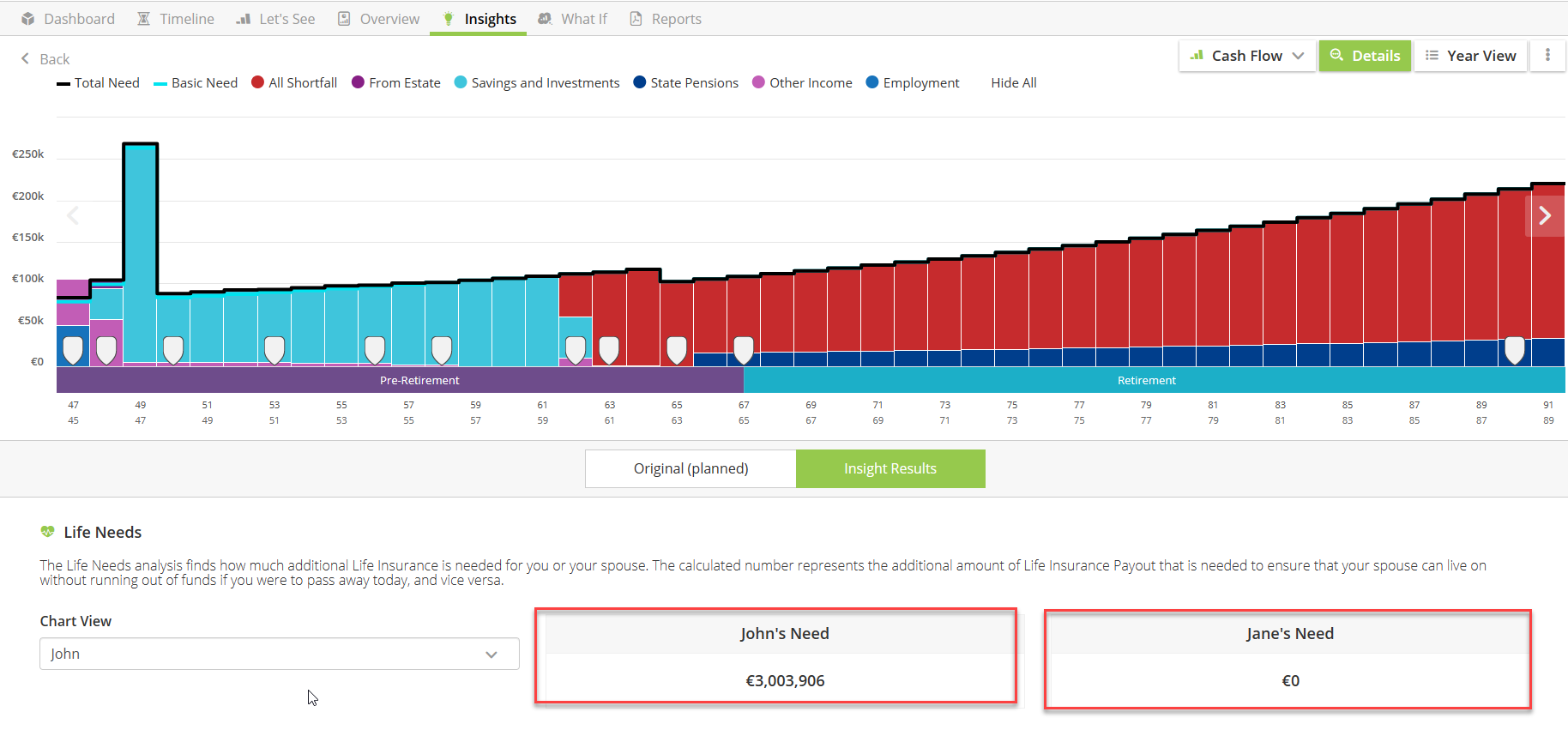
Task: Open the Dashboard tab
Action: [x=68, y=19]
